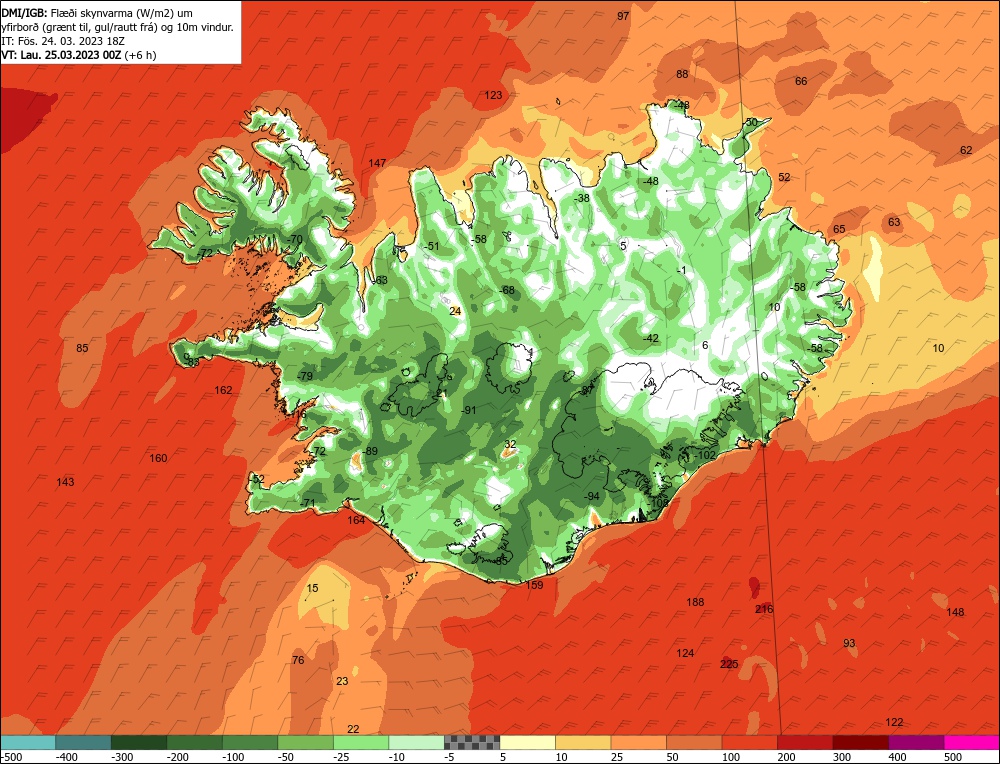The height and width of the screenshot is (764, 1000).
Task: Click the map value 124
Action: point(685,652)
